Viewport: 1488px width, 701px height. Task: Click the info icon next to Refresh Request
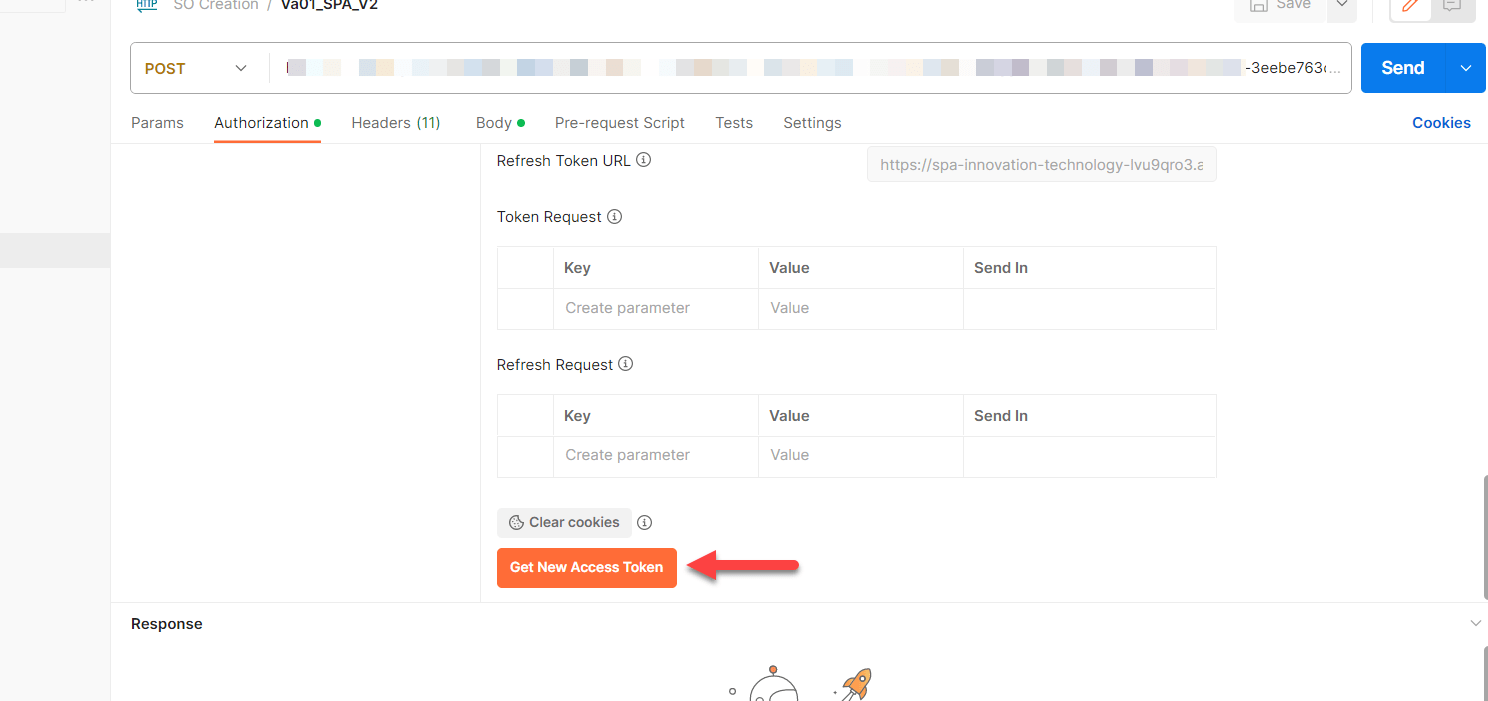tap(625, 364)
